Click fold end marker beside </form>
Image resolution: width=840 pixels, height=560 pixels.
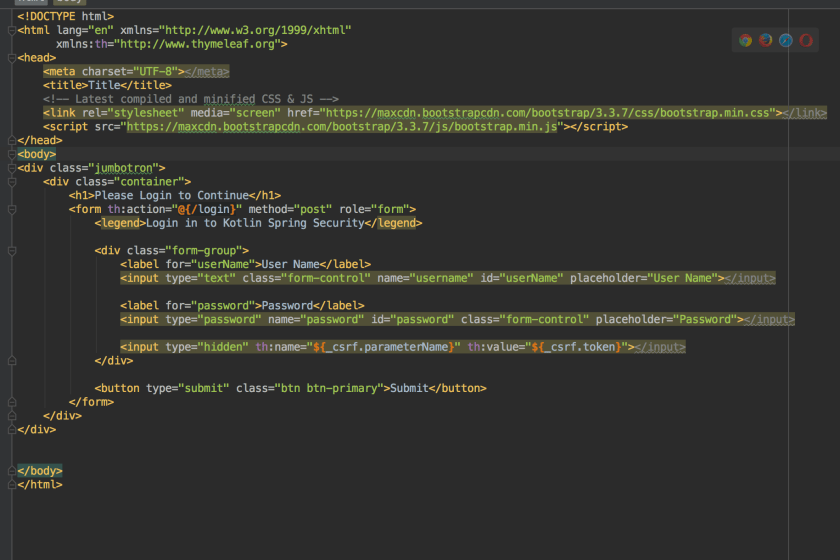click(x=12, y=402)
